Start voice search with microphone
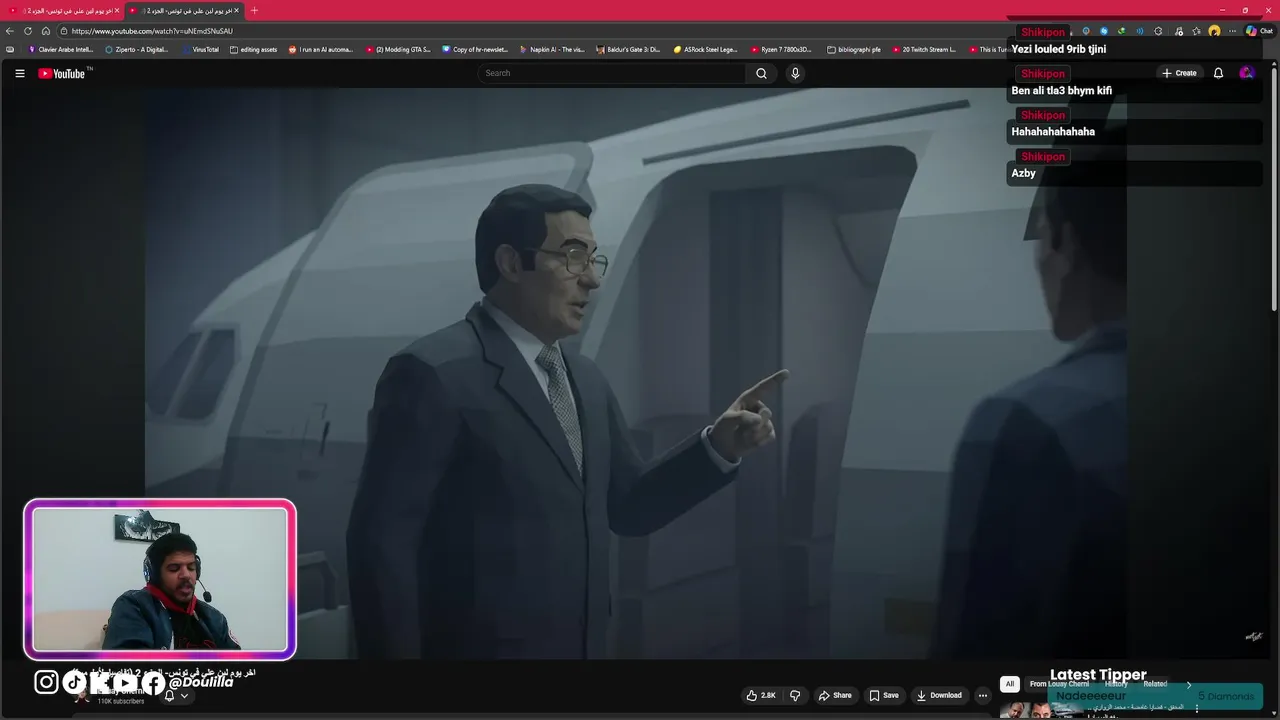The height and width of the screenshot is (720, 1280). pos(795,73)
